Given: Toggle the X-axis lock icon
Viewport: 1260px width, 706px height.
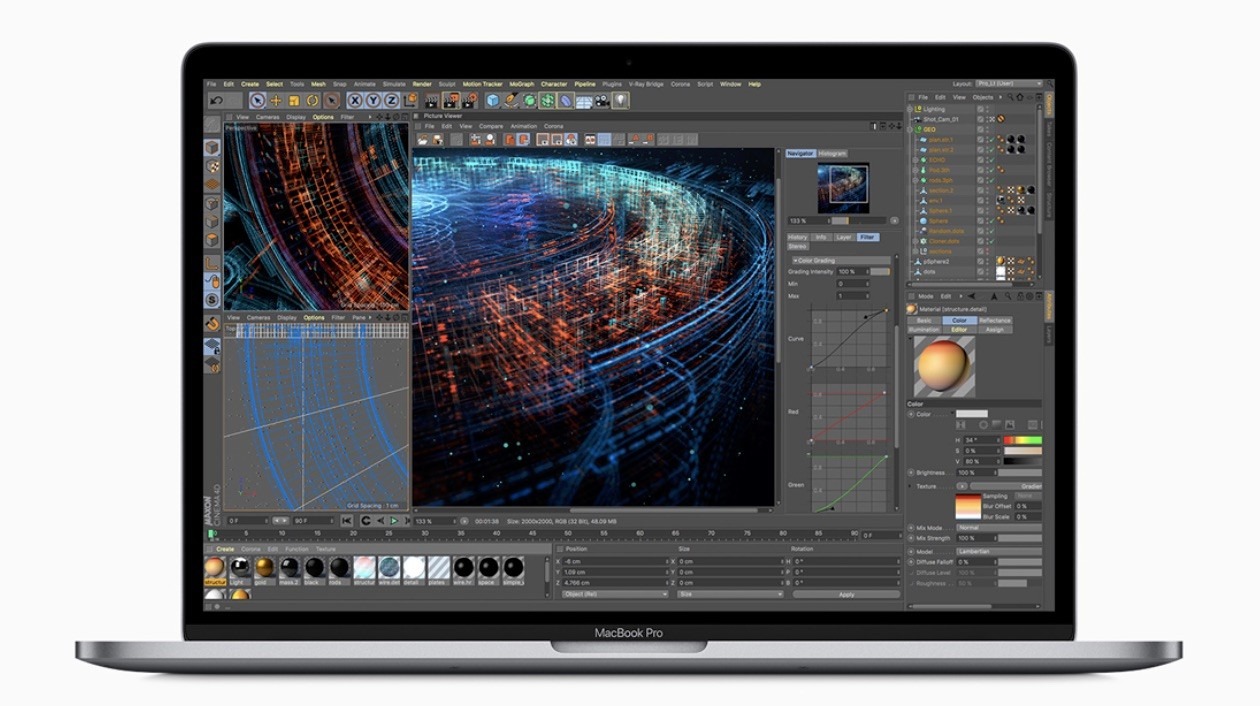Looking at the screenshot, I should (x=355, y=101).
